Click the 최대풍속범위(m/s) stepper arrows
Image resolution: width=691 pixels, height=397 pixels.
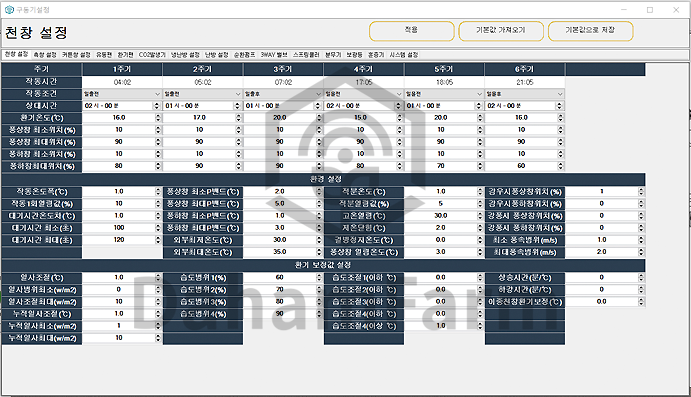[641, 252]
